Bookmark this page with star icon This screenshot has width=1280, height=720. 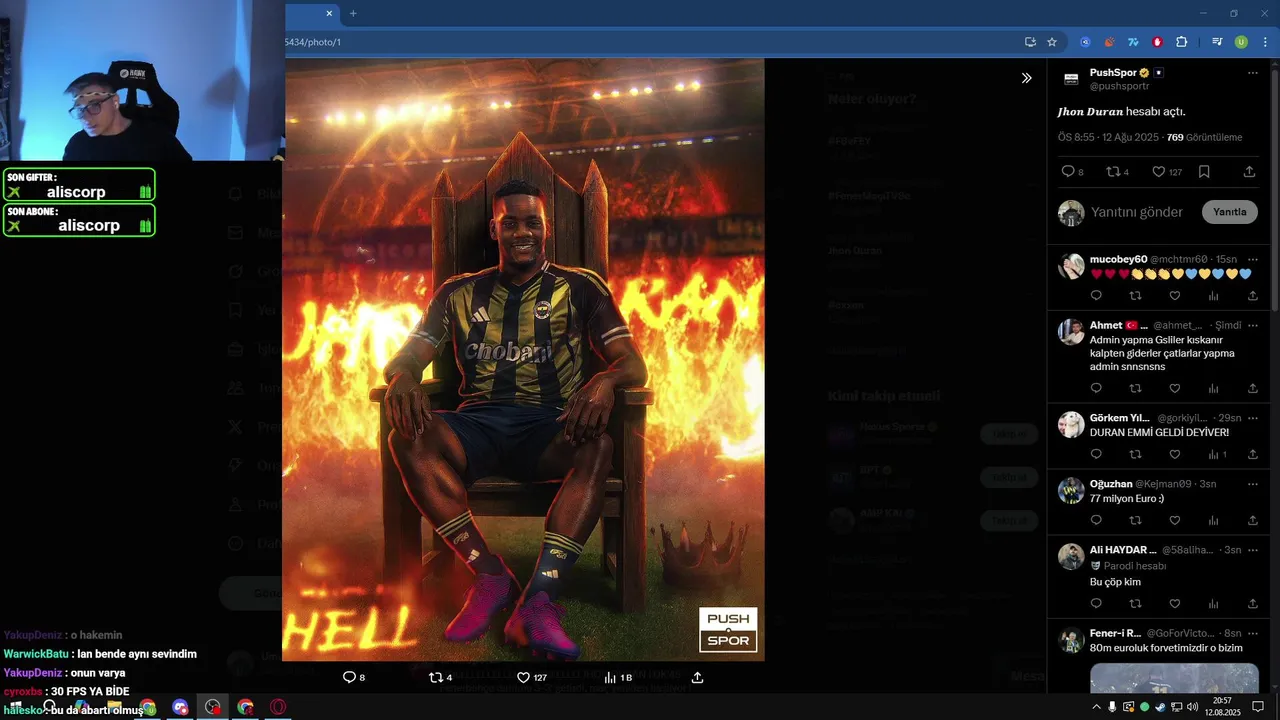pyautogui.click(x=1052, y=42)
